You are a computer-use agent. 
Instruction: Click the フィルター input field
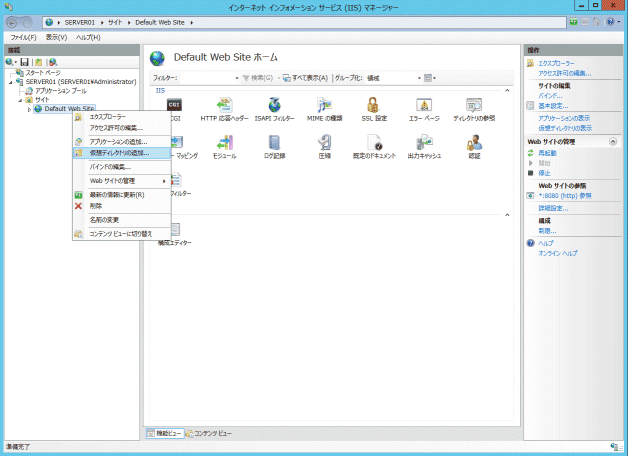click(206, 78)
